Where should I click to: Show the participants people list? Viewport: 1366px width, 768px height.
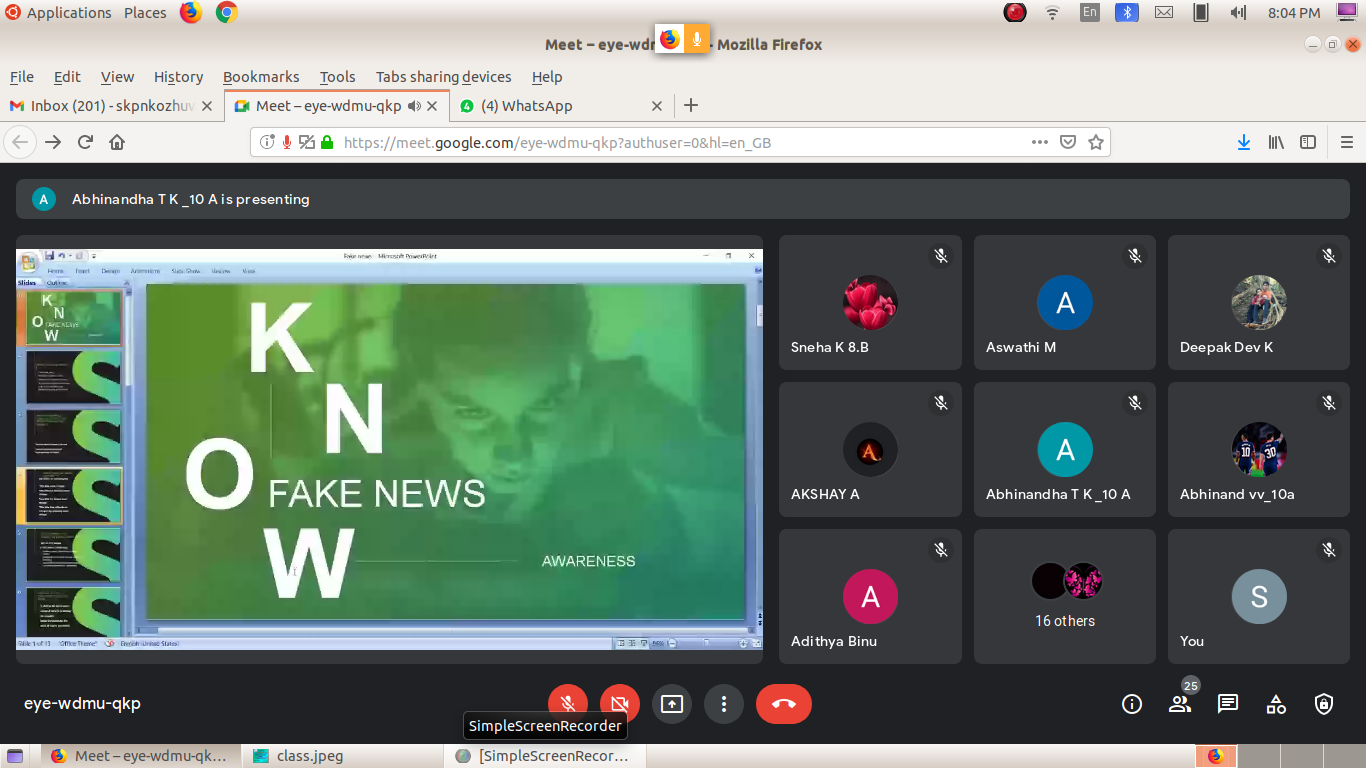click(1180, 704)
